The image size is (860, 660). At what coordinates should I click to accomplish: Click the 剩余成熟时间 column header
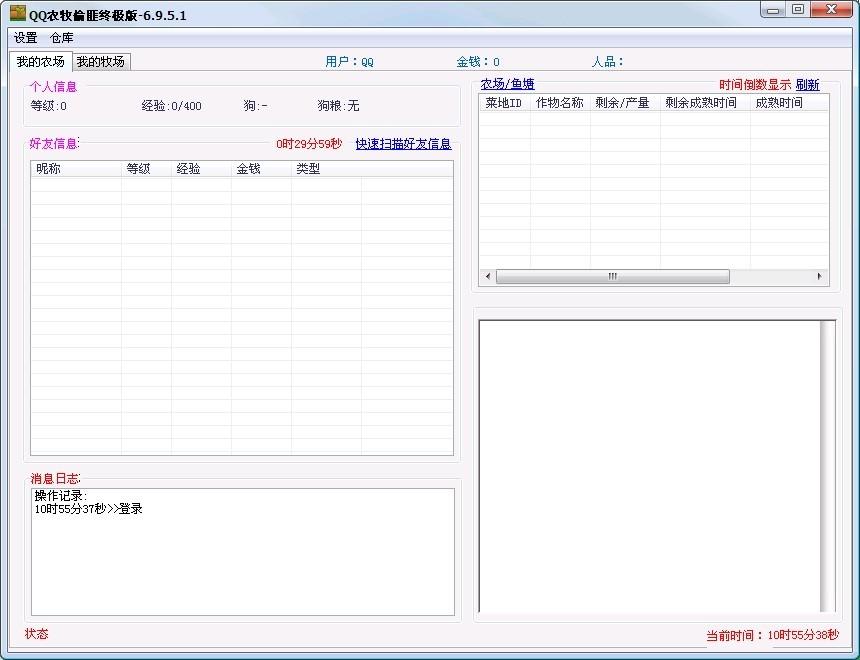(705, 103)
